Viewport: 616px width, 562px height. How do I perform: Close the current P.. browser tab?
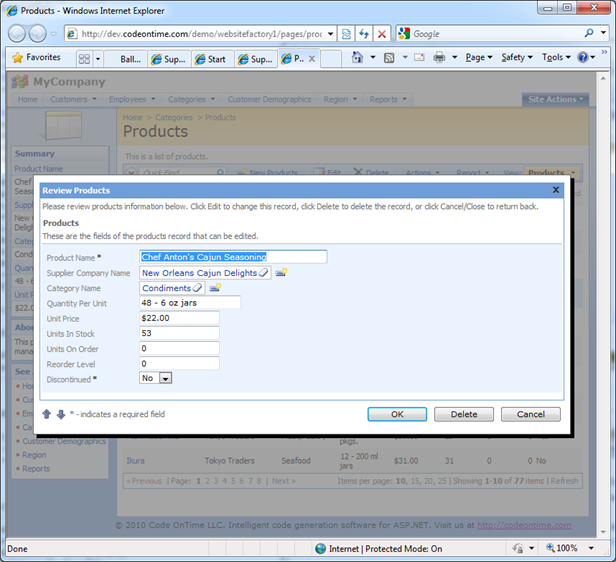click(312, 59)
